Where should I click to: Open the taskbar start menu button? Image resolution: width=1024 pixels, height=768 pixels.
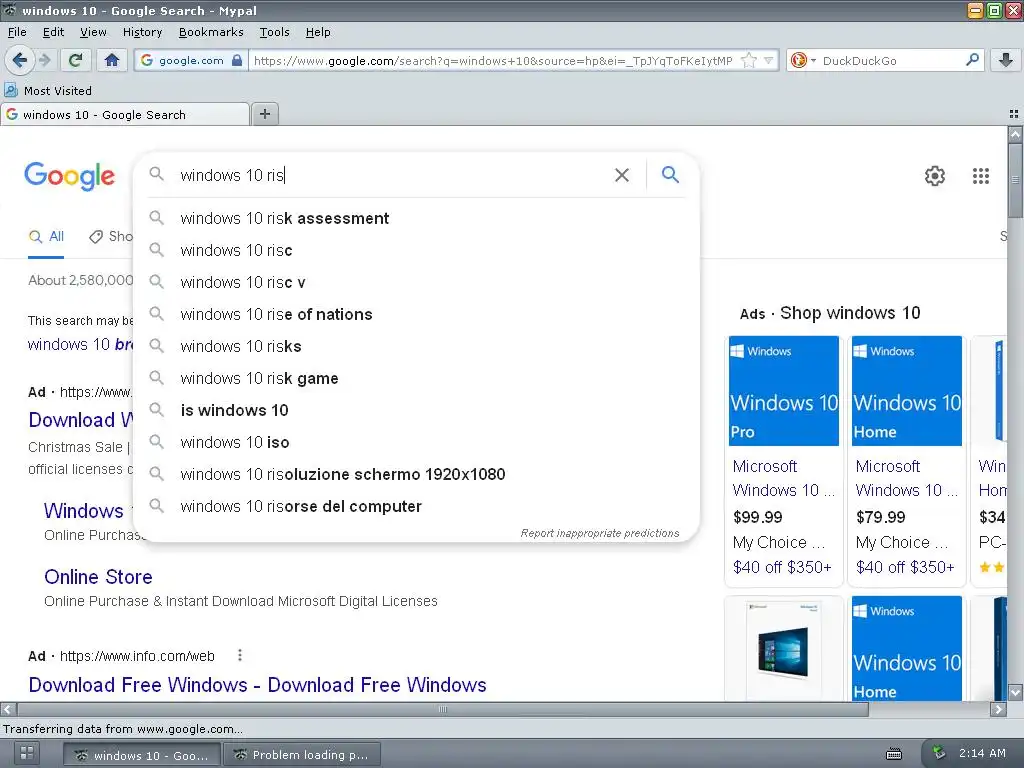(x=27, y=754)
